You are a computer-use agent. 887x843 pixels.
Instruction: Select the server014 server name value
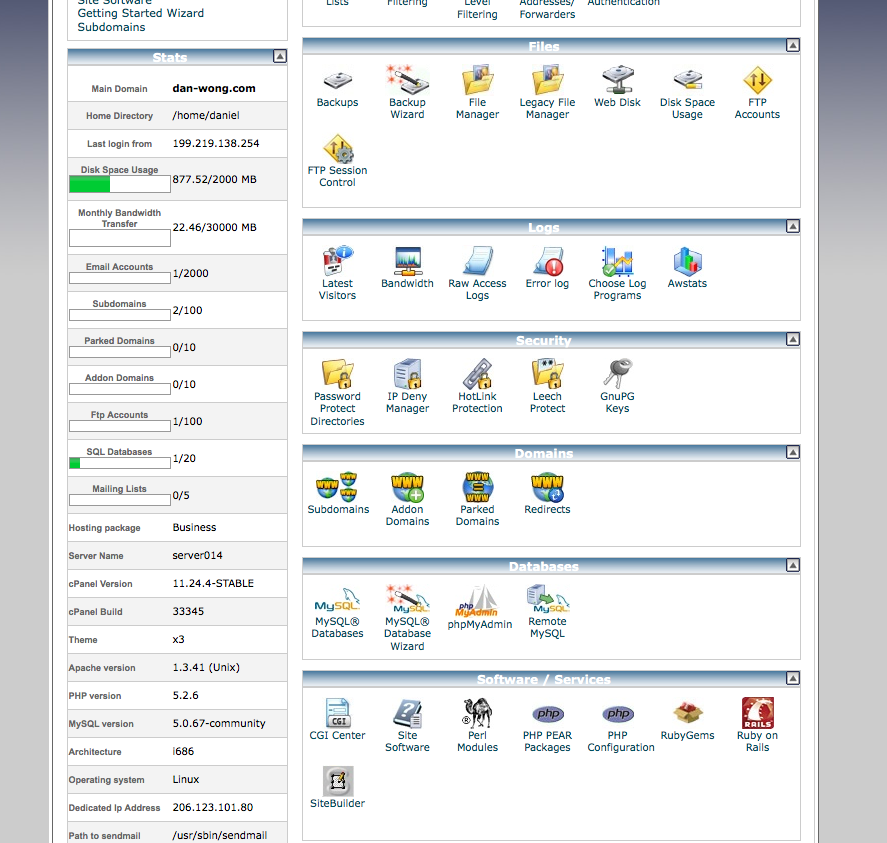197,555
